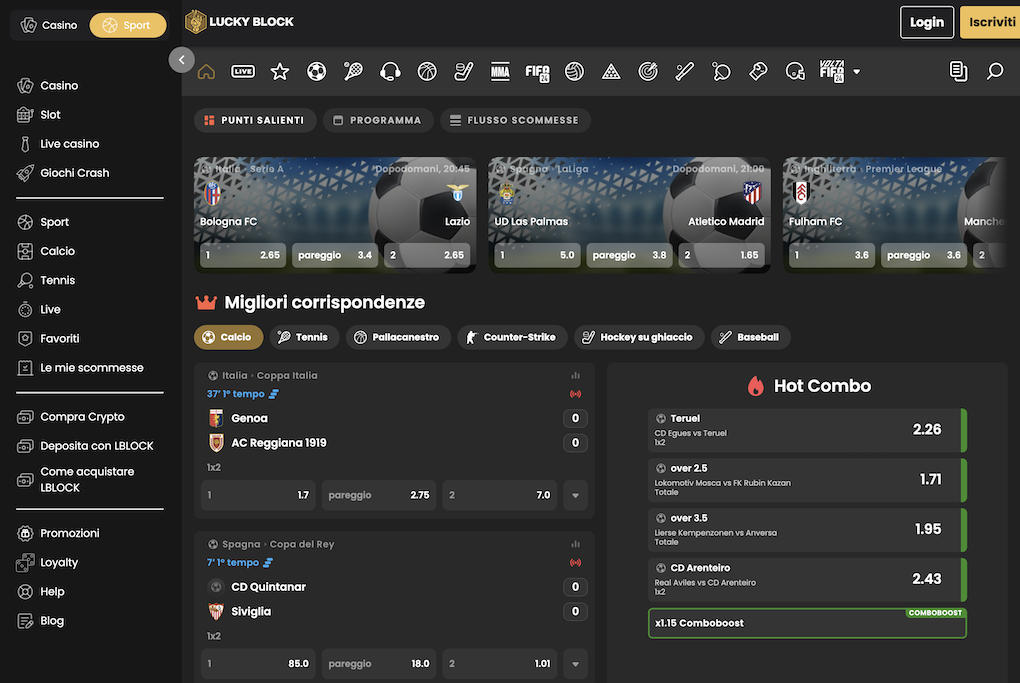Click the Login button
Viewport: 1020px width, 683px height.
pyautogui.click(x=927, y=22)
